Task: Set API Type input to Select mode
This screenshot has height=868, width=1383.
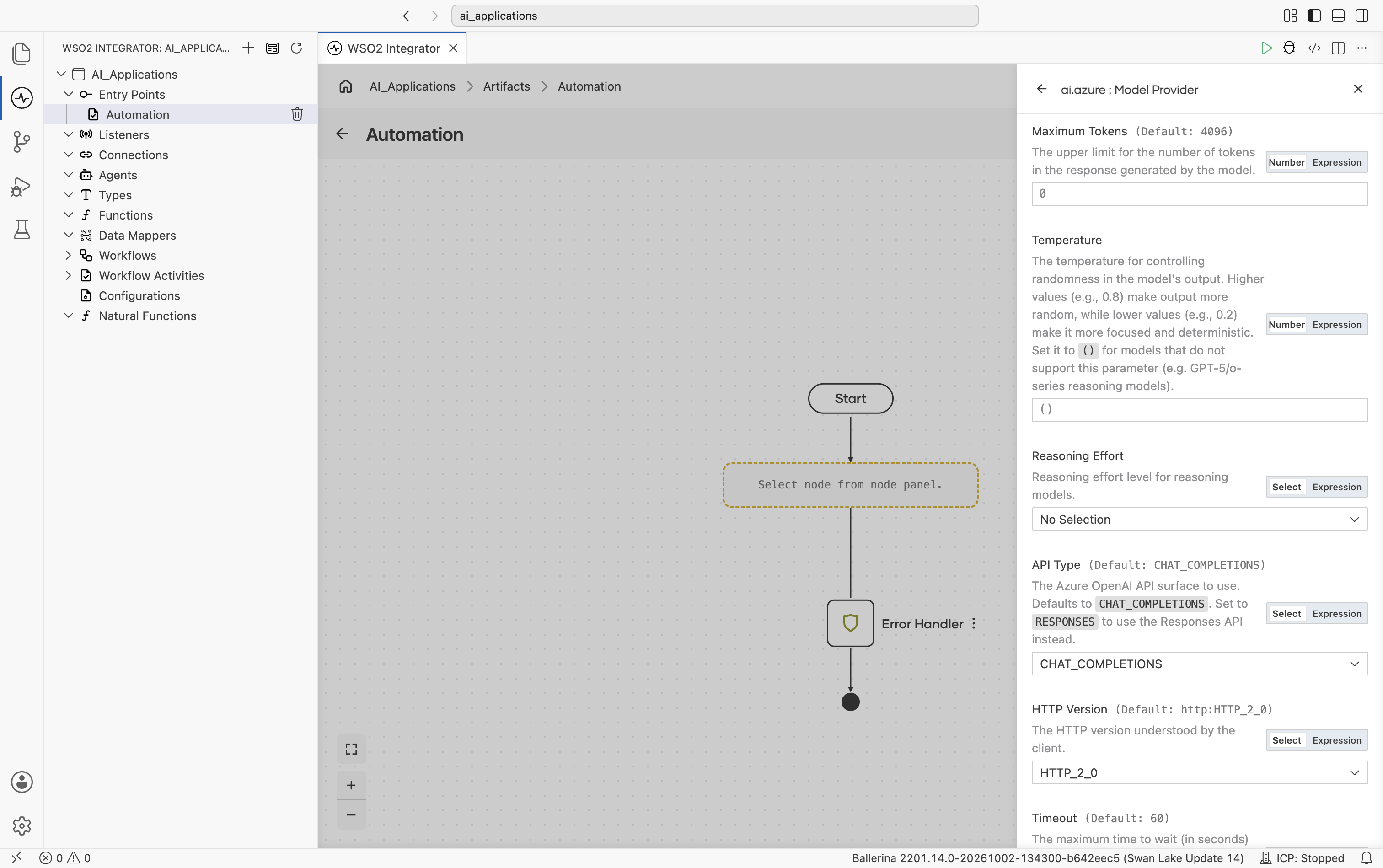Action: tap(1286, 613)
